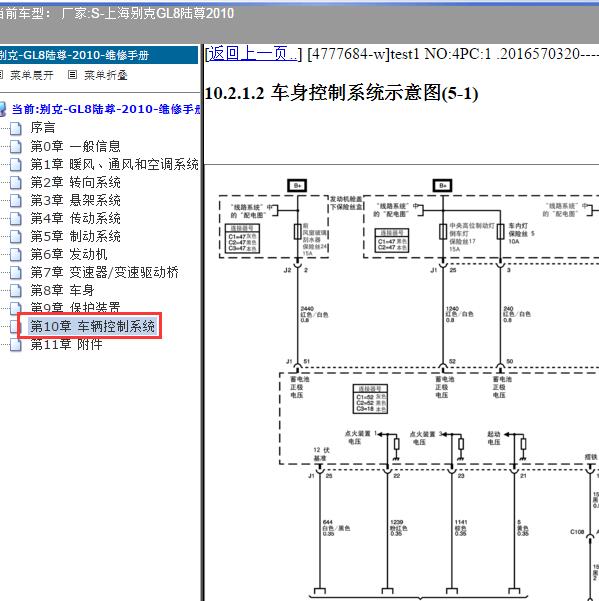Click the manual root icon beside 当前:别克
Viewport: 599px width, 601px height.
pos(3,109)
